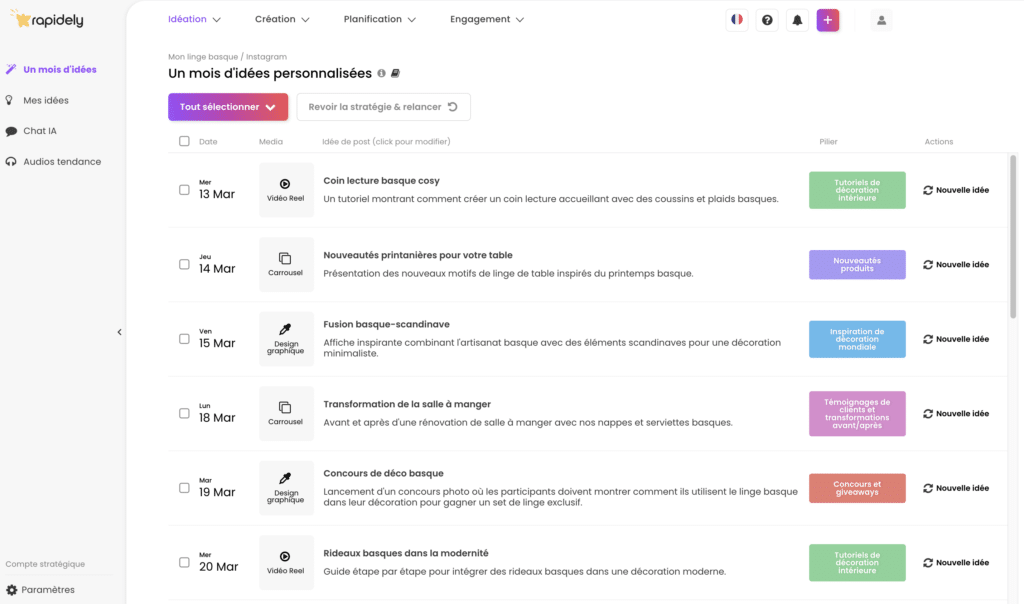This screenshot has width=1024, height=604.
Task: Click the French flag language icon
Action: pyautogui.click(x=736, y=20)
